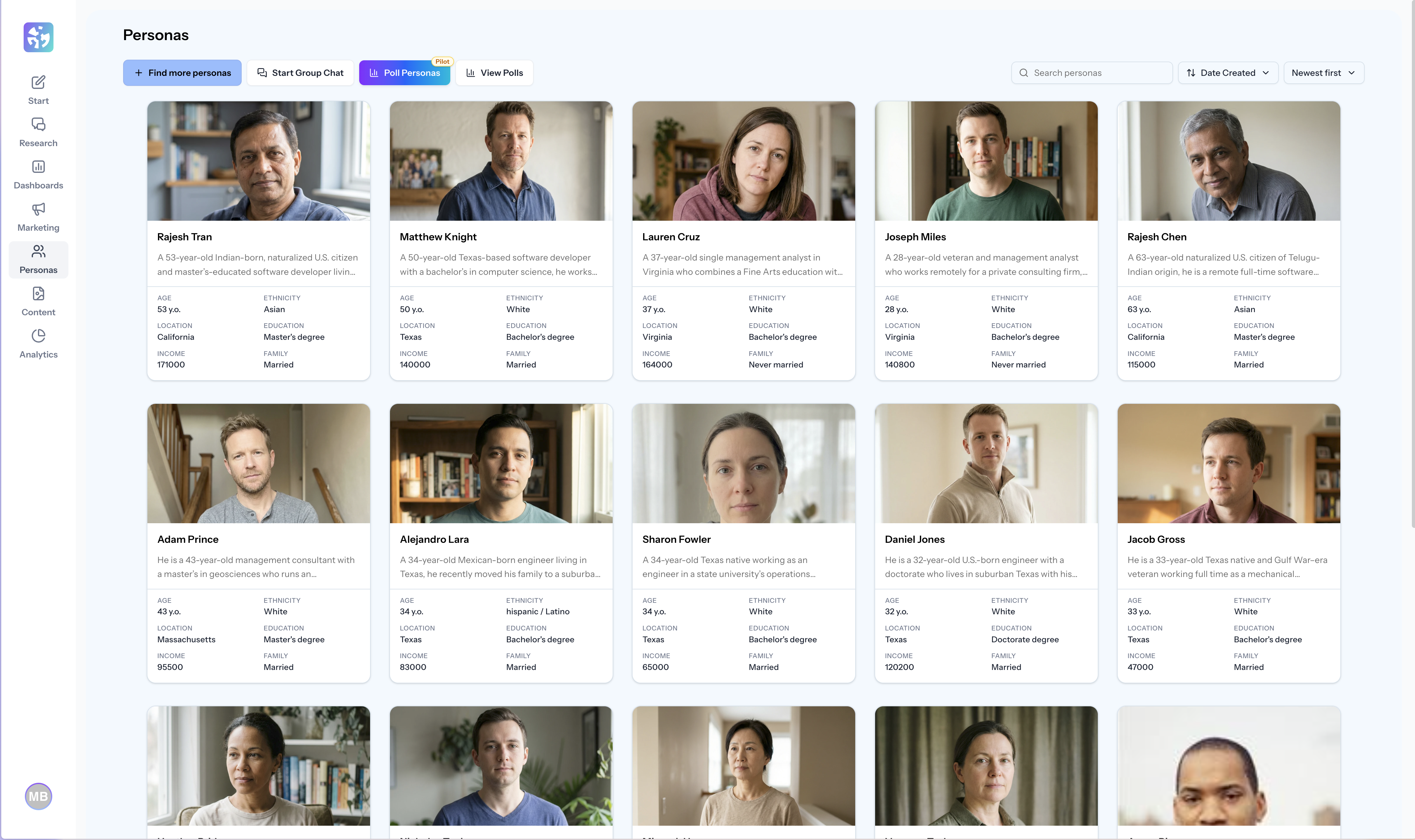Click the chat bubbles icon on Start Group Chat
This screenshot has height=840, width=1415.
[x=262, y=73]
